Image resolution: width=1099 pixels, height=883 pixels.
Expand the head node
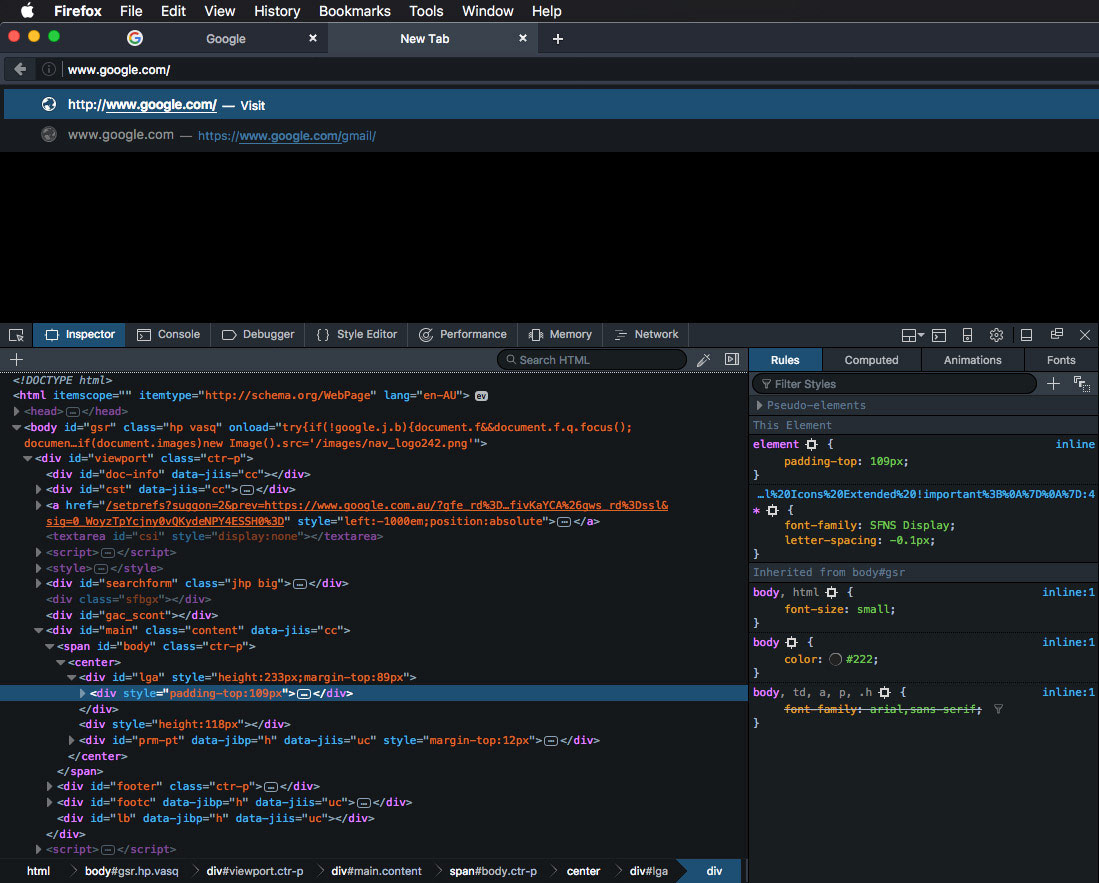tap(16, 411)
